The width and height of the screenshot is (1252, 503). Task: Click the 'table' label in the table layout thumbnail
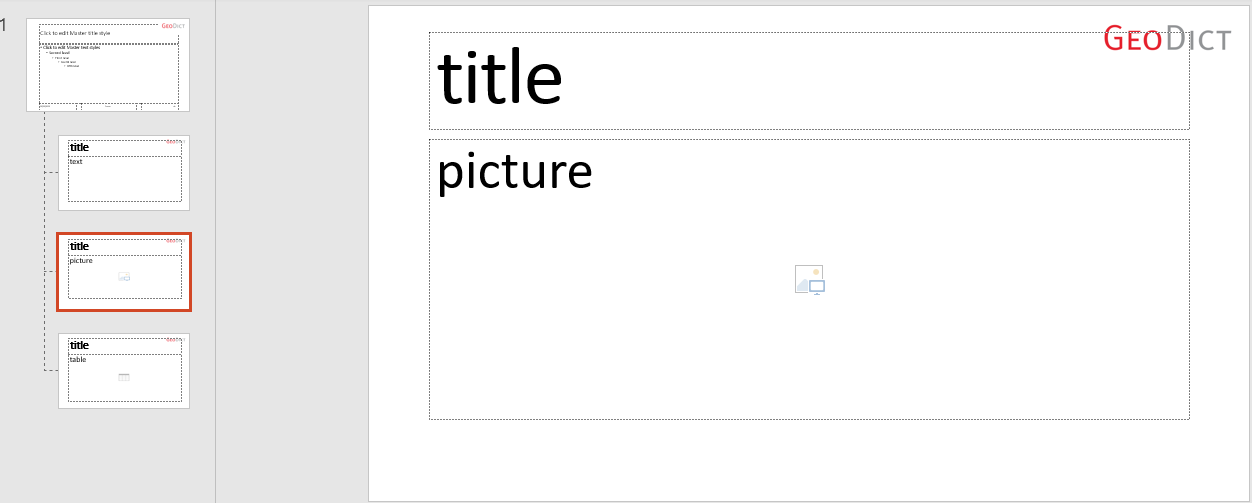[78, 360]
